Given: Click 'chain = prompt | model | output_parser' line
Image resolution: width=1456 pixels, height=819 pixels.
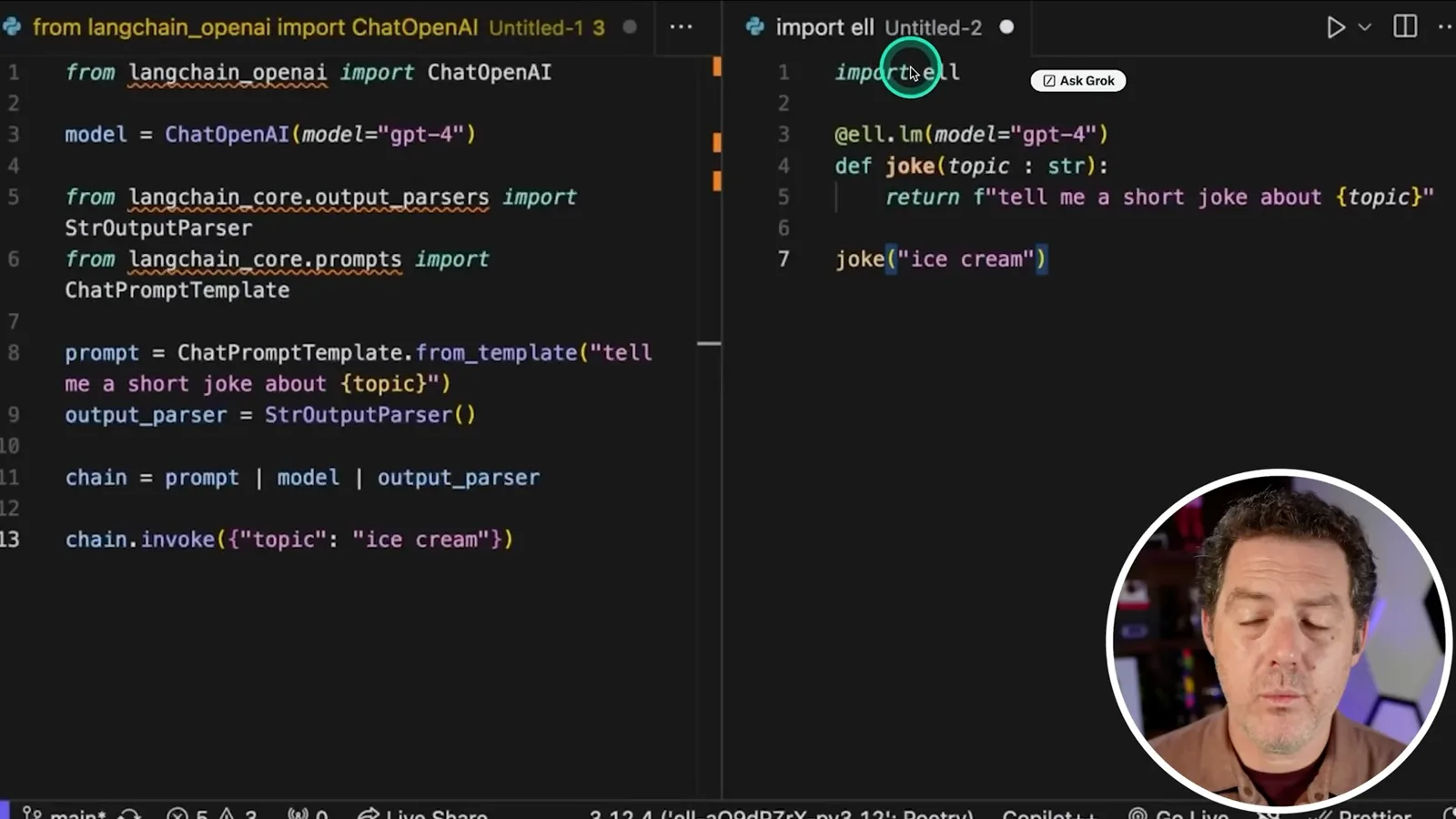Looking at the screenshot, I should (x=302, y=478).
